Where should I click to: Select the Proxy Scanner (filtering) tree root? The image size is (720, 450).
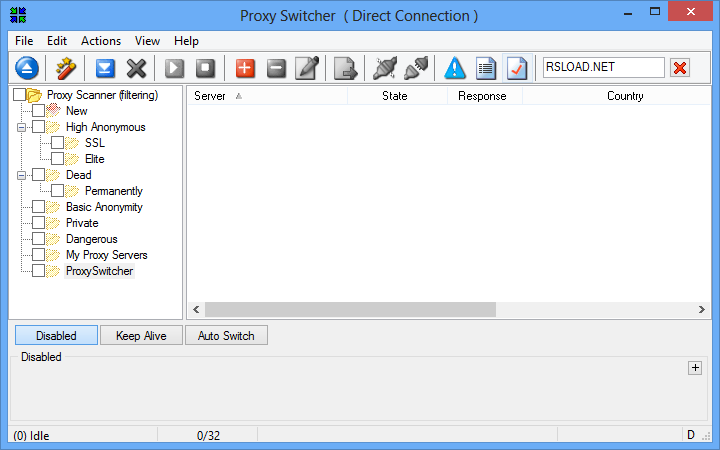[102, 95]
